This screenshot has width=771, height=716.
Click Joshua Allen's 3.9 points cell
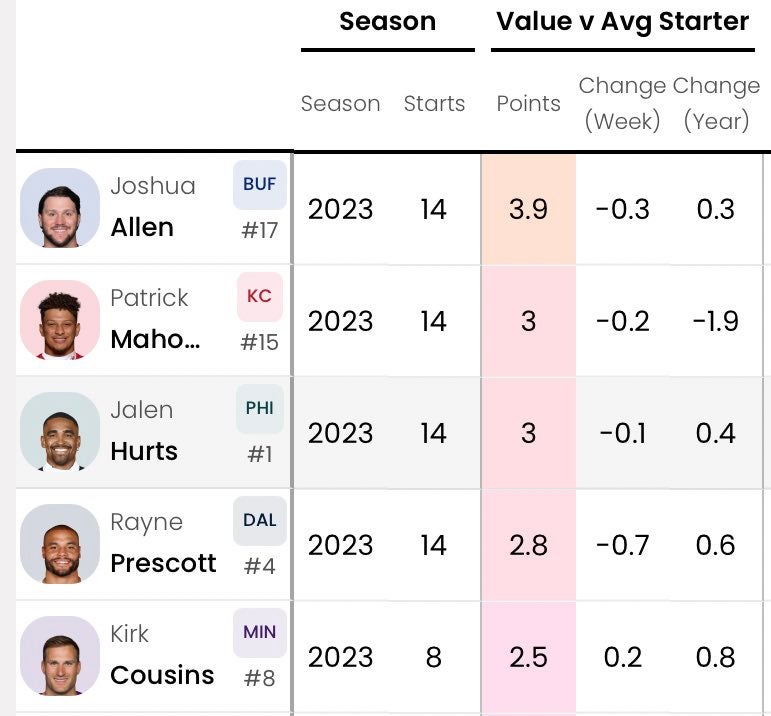pos(528,209)
